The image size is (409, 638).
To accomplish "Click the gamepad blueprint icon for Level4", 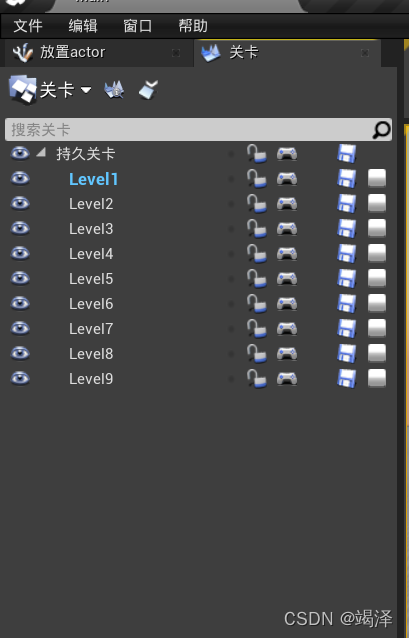I will click(287, 254).
